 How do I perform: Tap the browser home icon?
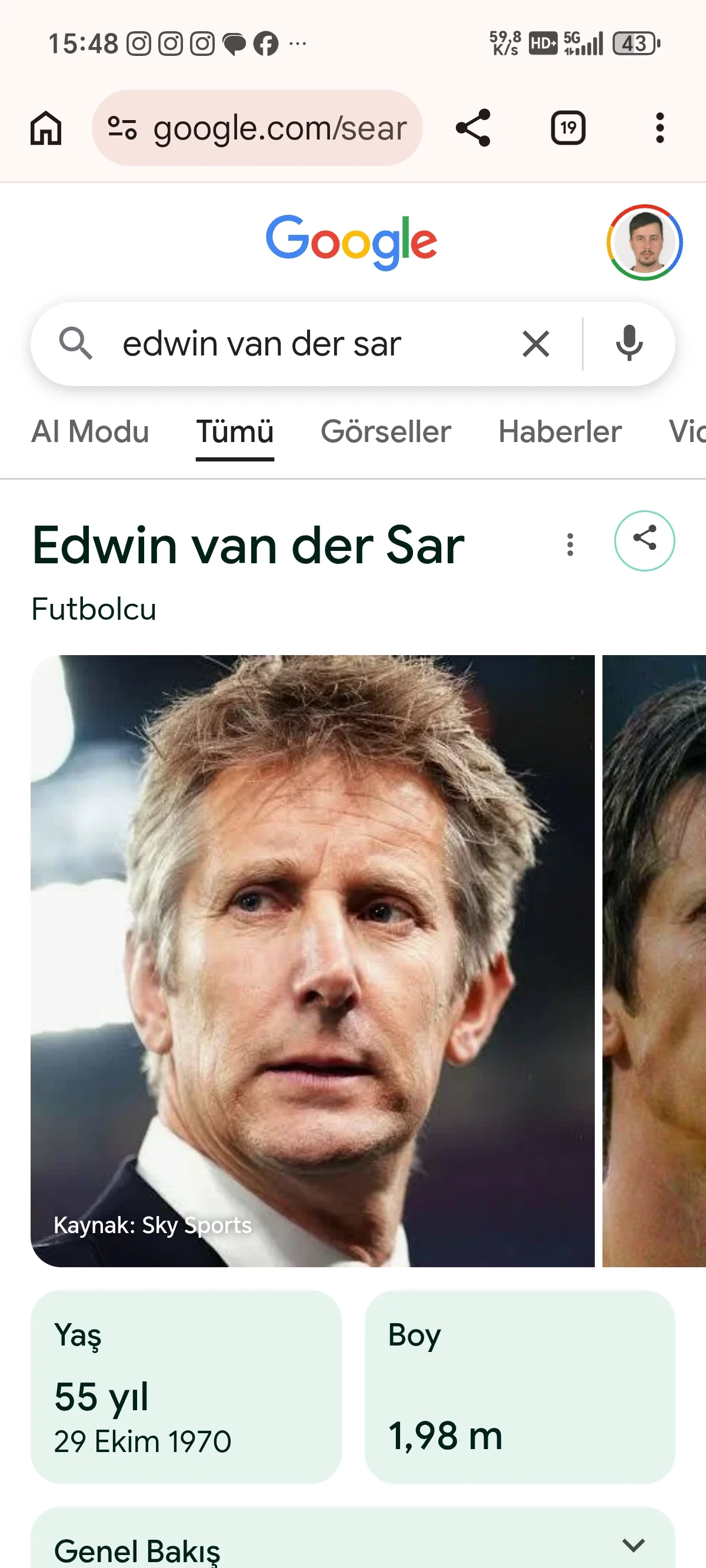(46, 128)
